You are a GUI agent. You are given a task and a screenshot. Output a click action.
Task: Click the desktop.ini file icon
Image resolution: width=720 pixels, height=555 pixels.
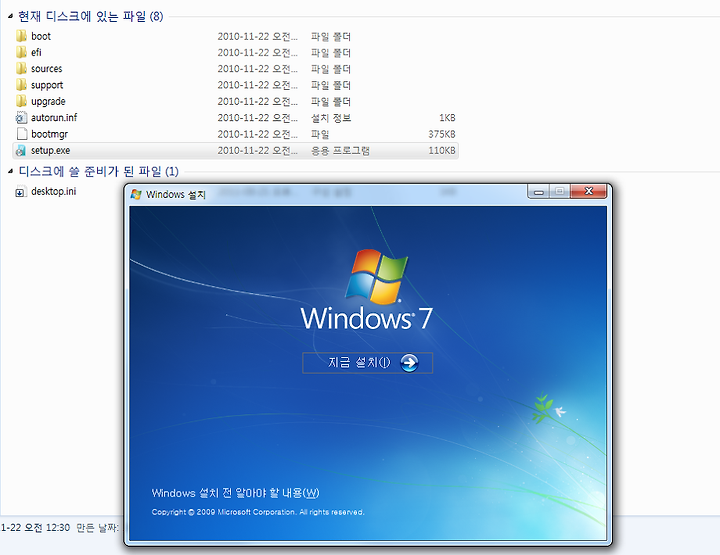[x=21, y=192]
